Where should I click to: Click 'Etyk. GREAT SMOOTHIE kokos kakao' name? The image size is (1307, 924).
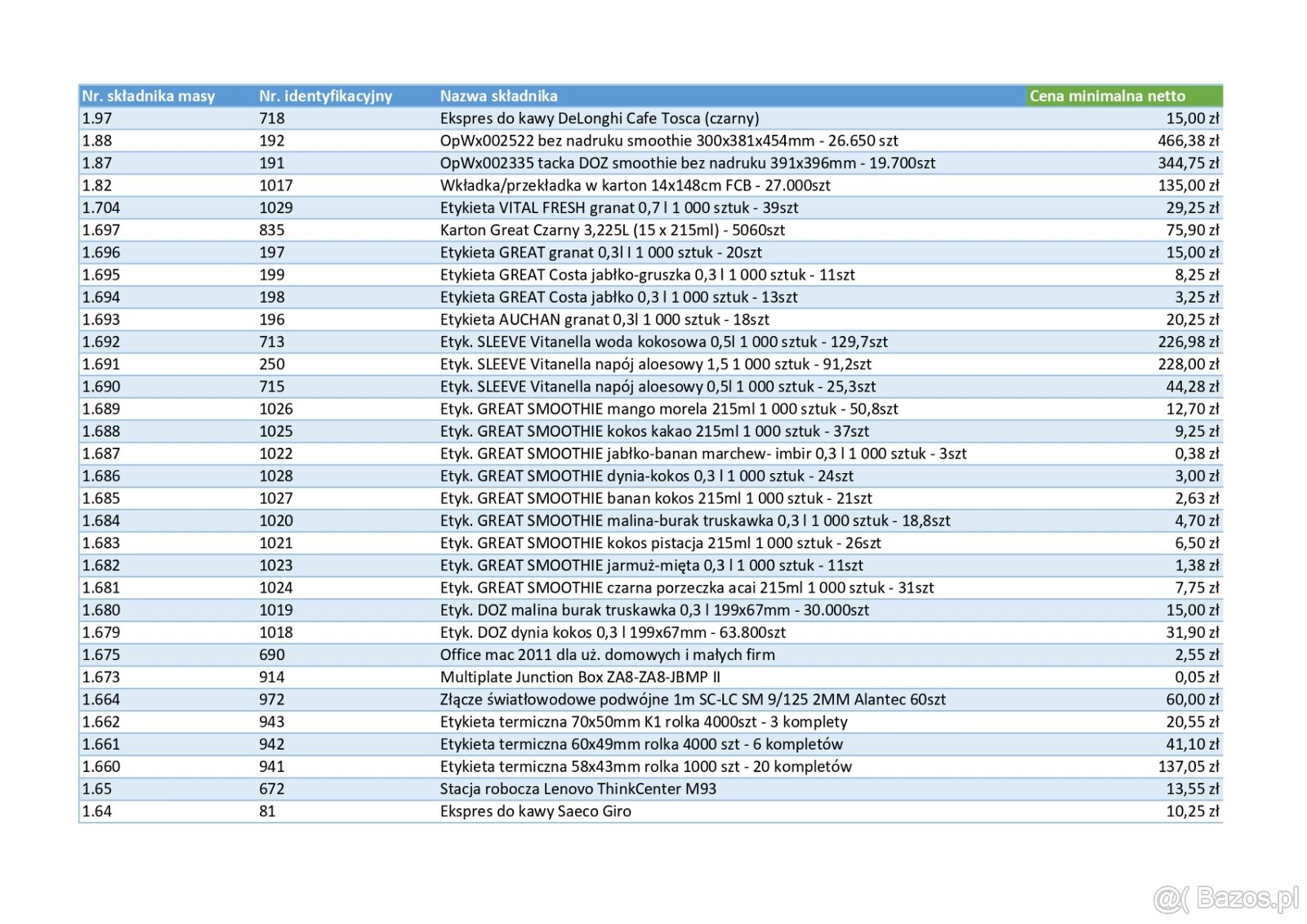click(x=654, y=431)
